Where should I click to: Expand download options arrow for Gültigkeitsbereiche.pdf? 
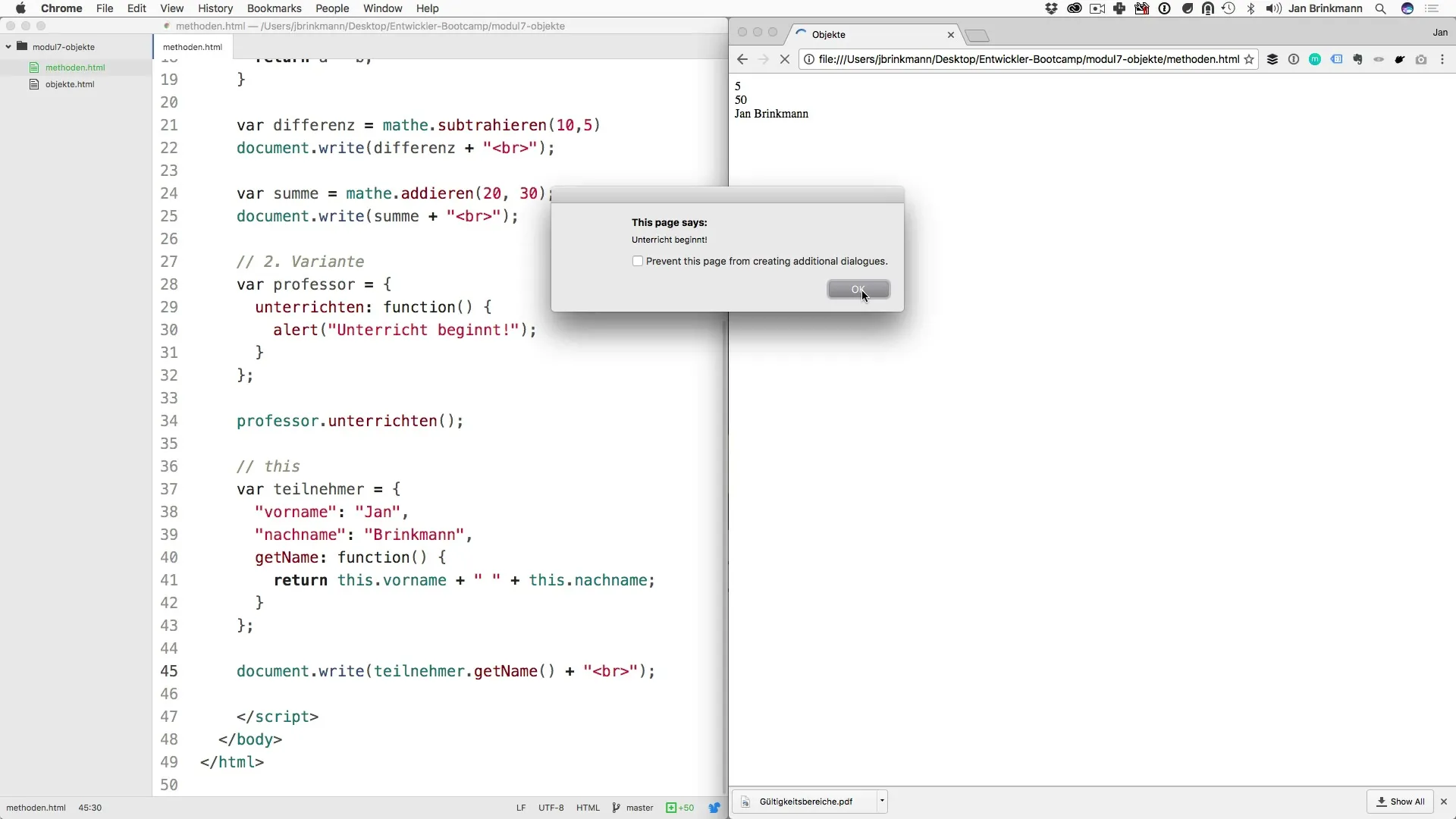click(882, 802)
